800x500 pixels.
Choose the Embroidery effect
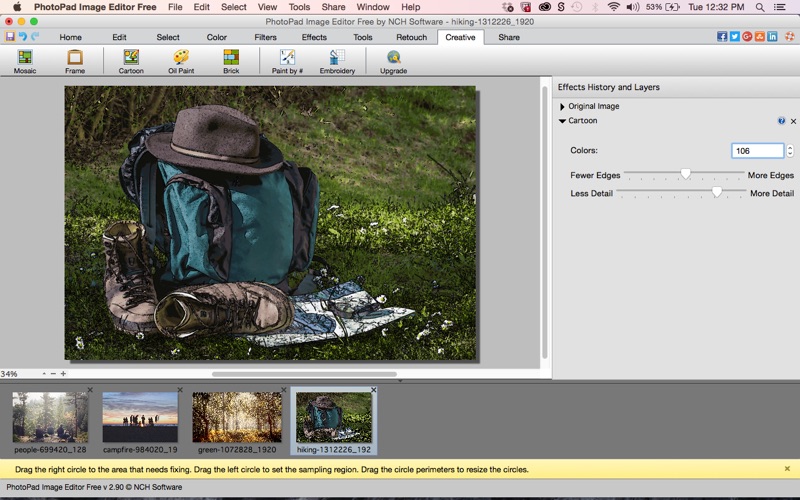coord(337,61)
